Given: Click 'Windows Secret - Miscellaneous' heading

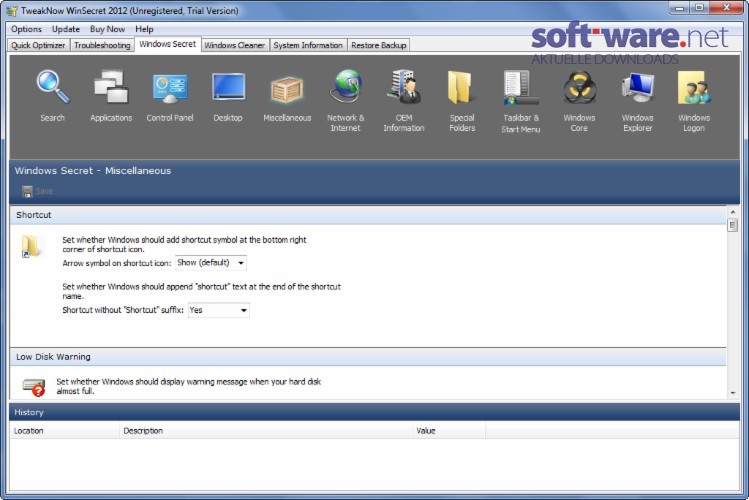Looking at the screenshot, I should coord(93,170).
